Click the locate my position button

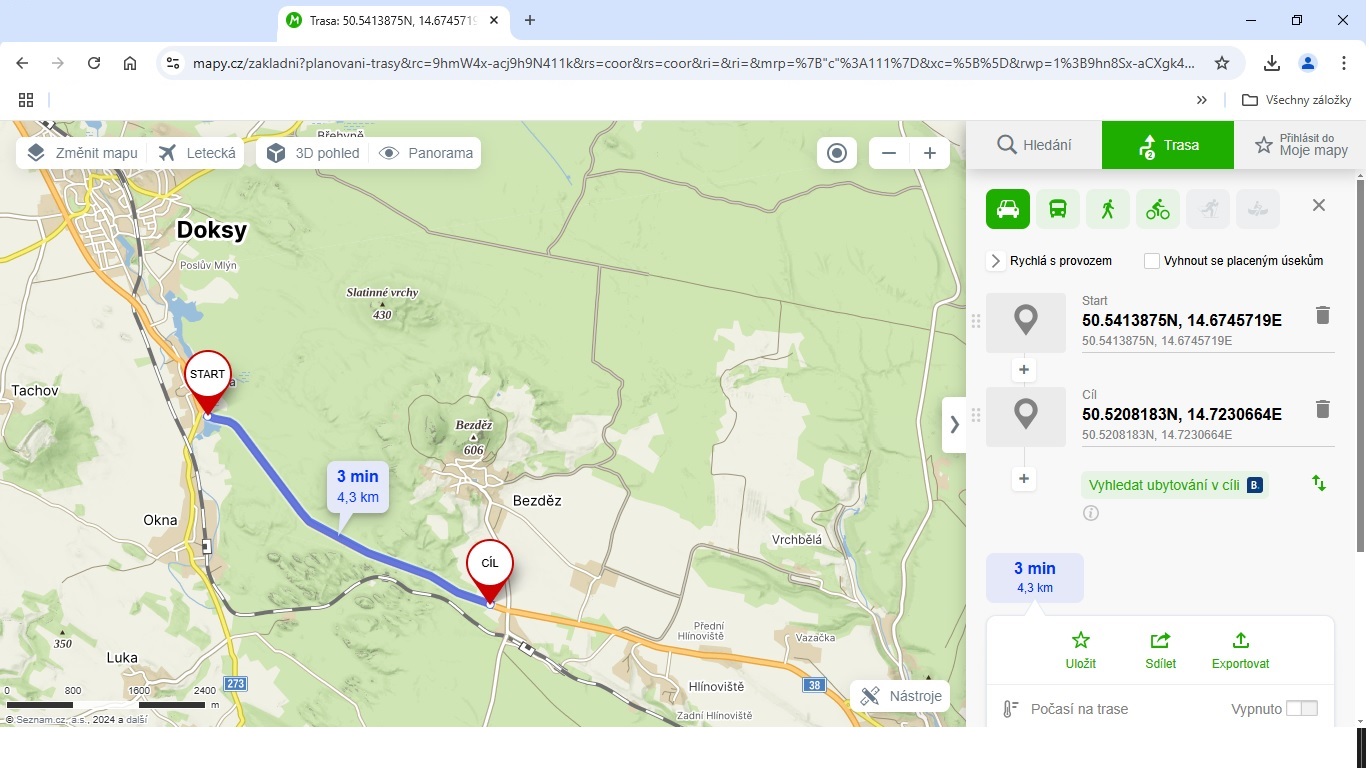tap(837, 153)
